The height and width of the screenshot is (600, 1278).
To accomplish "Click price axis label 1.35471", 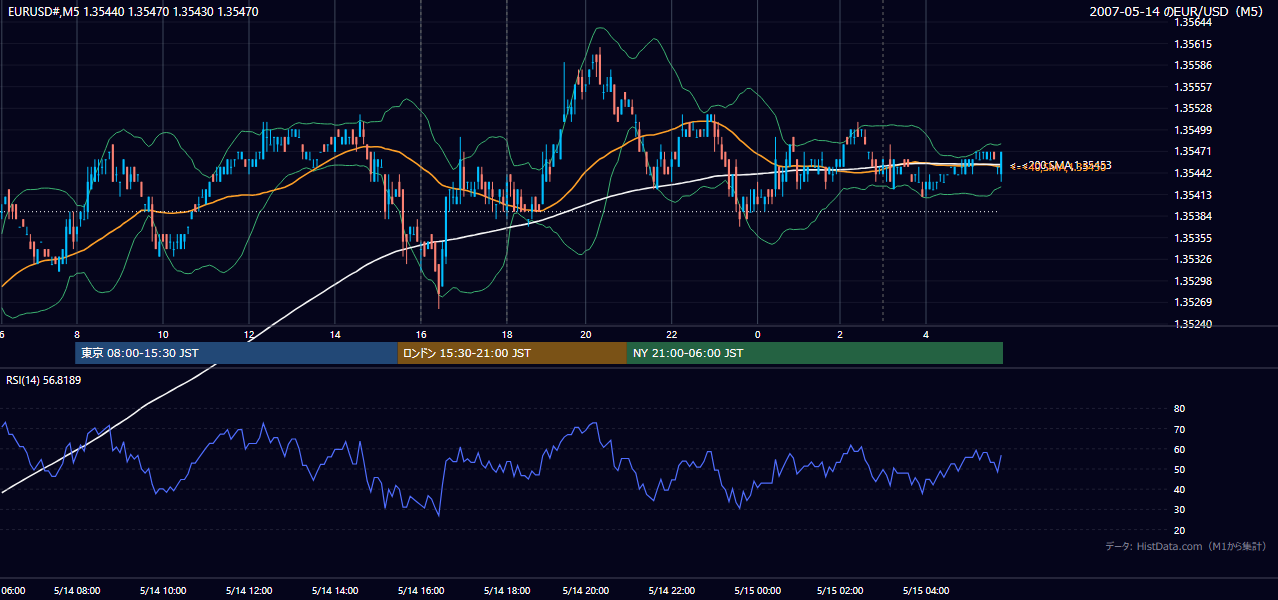I will (x=1194, y=151).
